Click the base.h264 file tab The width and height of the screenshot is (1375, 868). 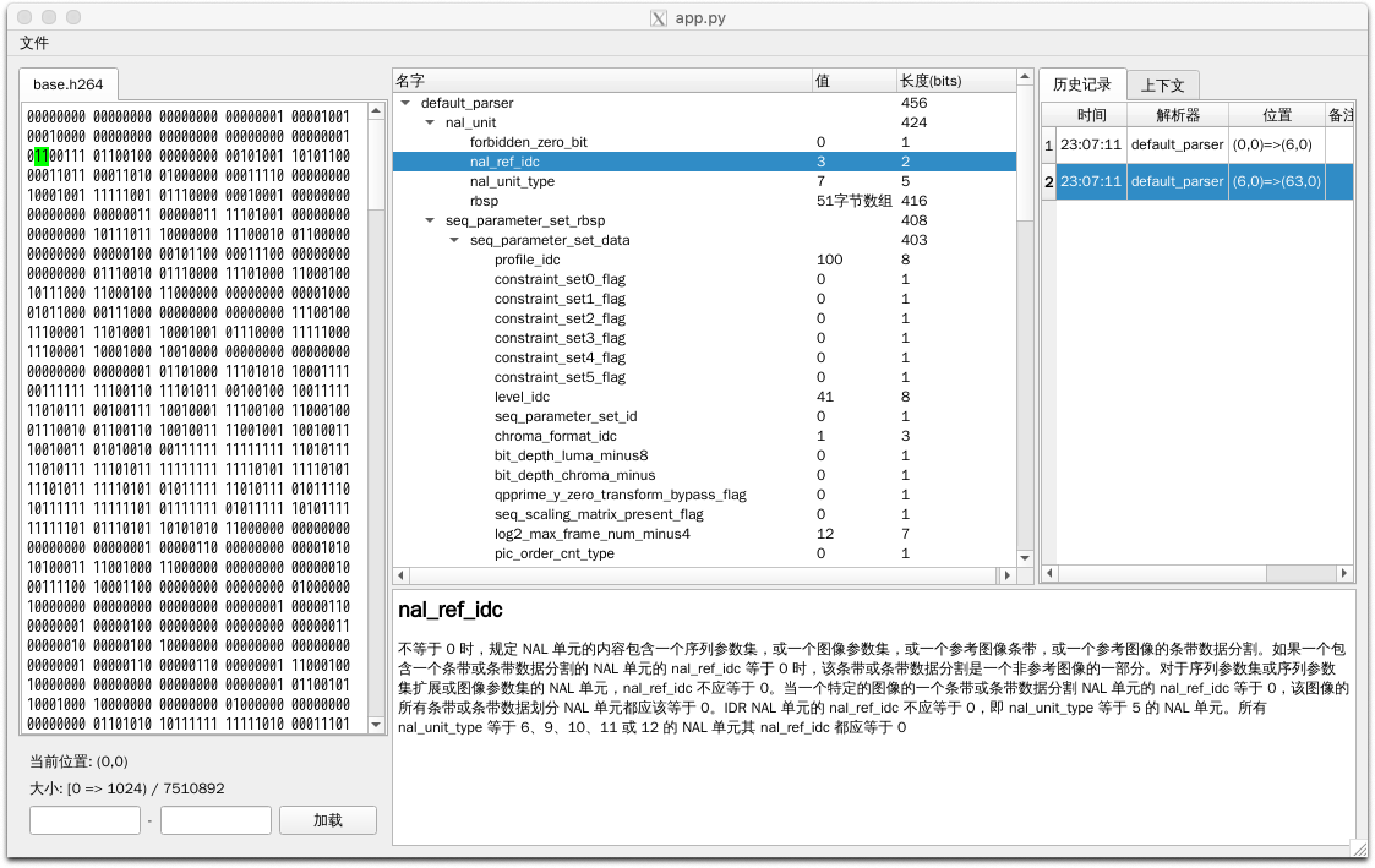pos(68,84)
